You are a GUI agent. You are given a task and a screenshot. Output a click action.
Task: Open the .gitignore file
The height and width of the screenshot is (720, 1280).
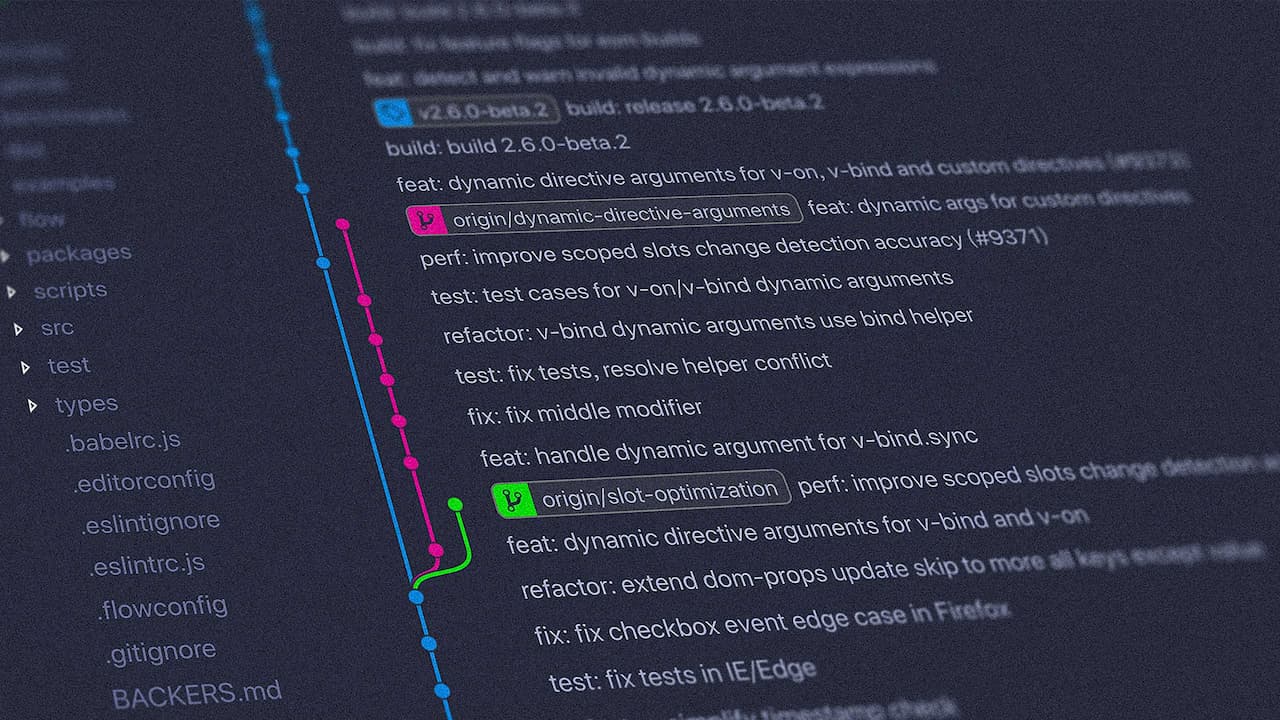tap(161, 651)
